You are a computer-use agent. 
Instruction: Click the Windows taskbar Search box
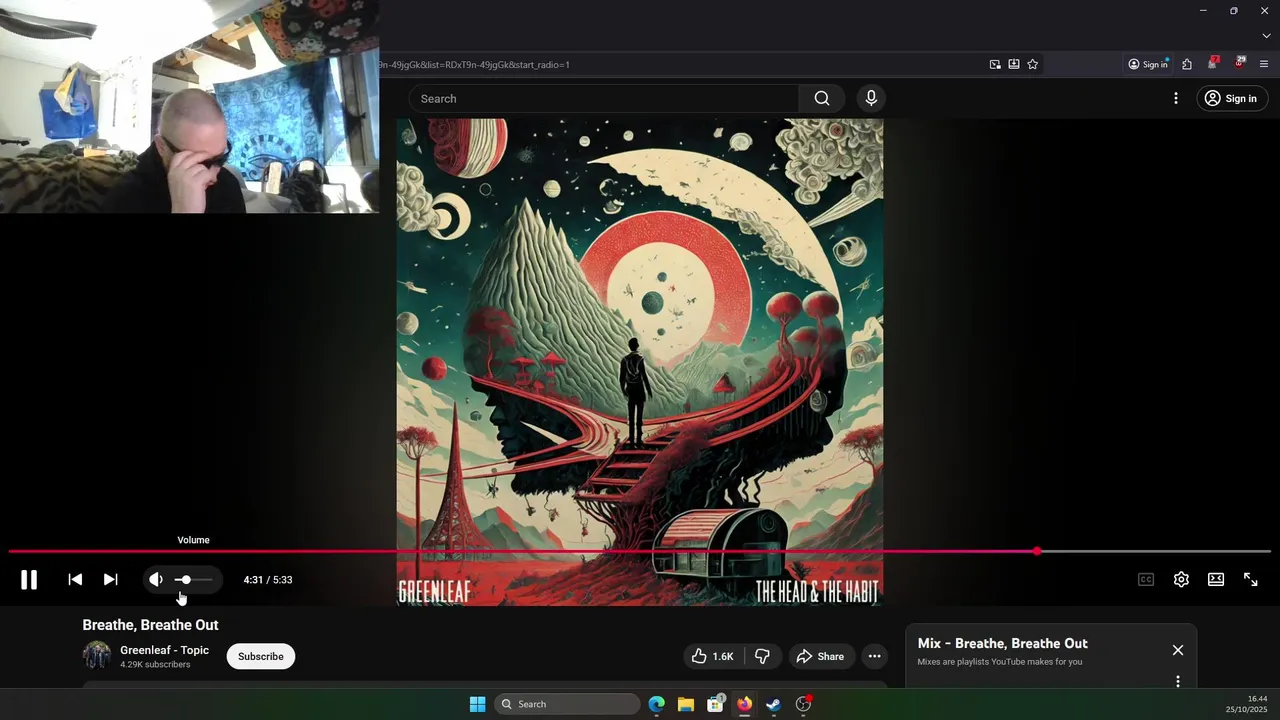pyautogui.click(x=567, y=704)
